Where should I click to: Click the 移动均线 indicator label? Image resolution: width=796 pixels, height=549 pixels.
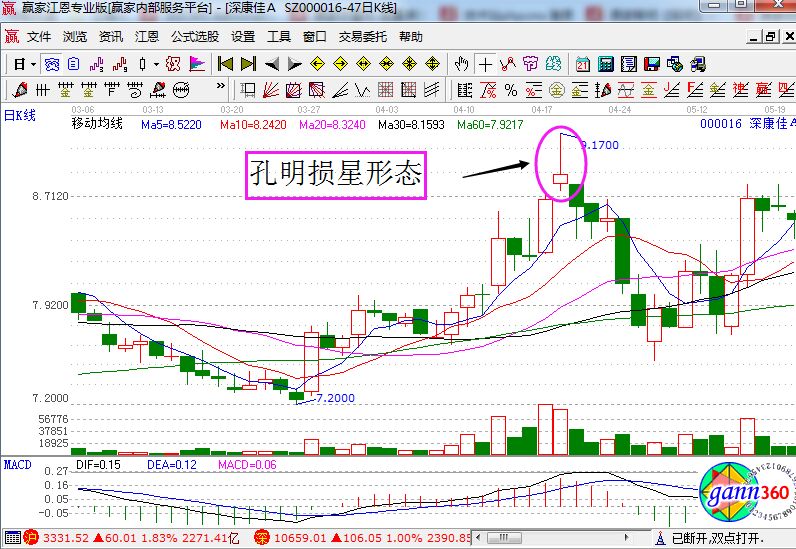point(96,124)
